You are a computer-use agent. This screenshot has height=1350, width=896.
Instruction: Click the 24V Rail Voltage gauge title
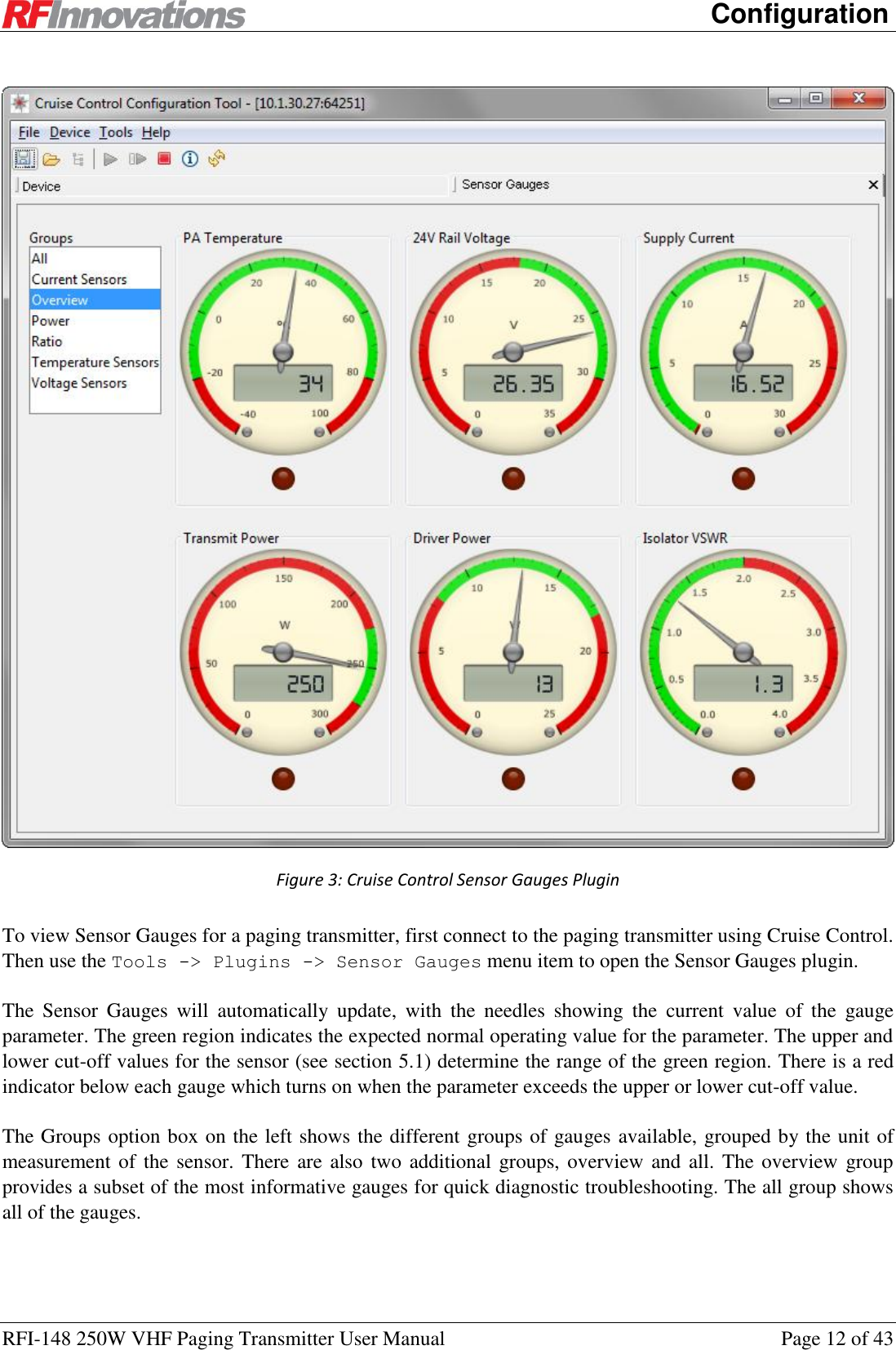(x=461, y=238)
